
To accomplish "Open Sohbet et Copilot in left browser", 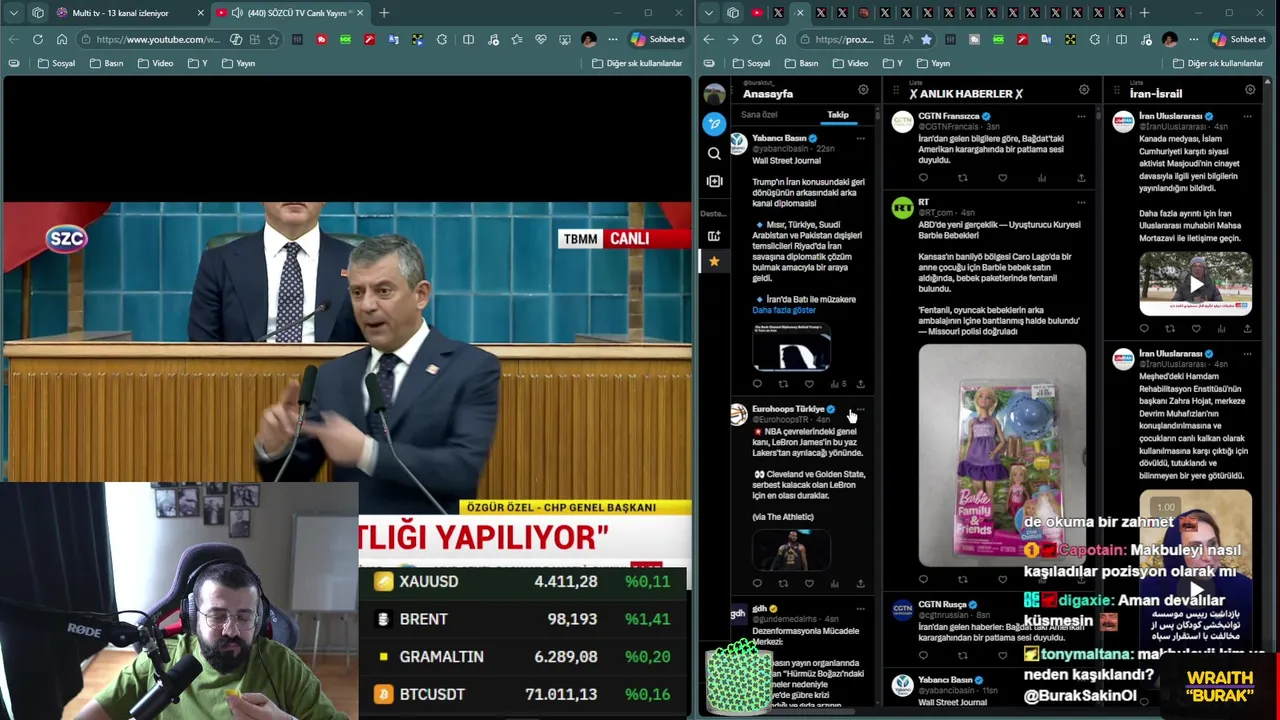I will [658, 39].
